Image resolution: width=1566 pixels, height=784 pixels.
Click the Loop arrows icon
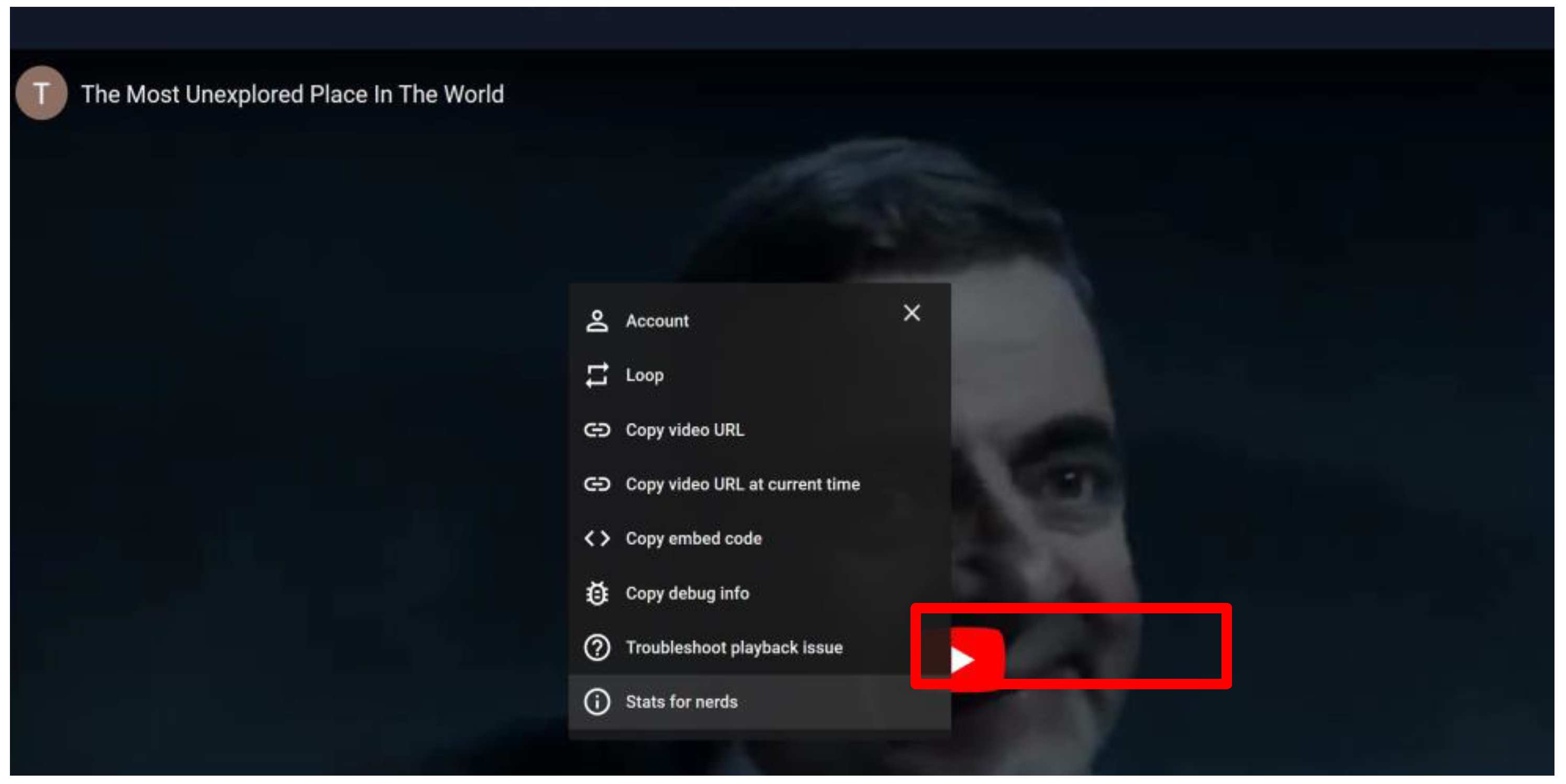point(596,375)
